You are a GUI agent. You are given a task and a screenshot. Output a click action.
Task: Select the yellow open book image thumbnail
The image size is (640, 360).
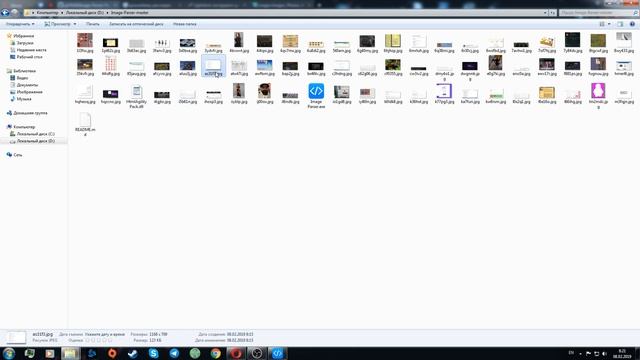coord(393,41)
